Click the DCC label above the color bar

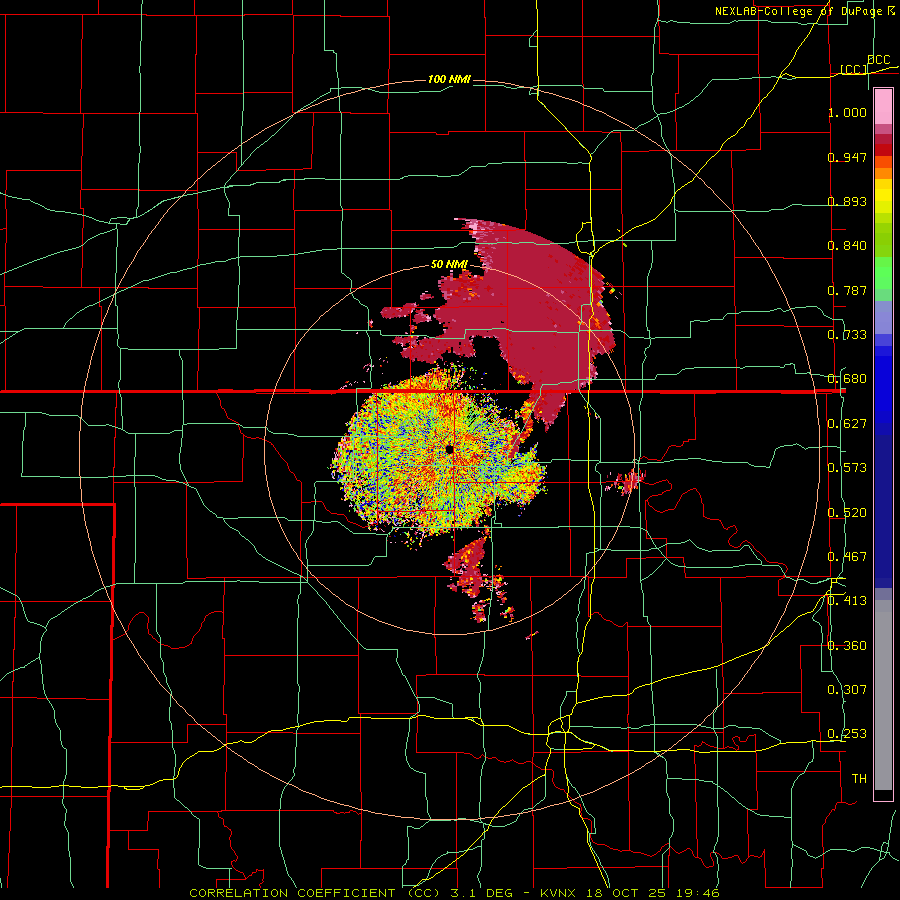click(879, 60)
